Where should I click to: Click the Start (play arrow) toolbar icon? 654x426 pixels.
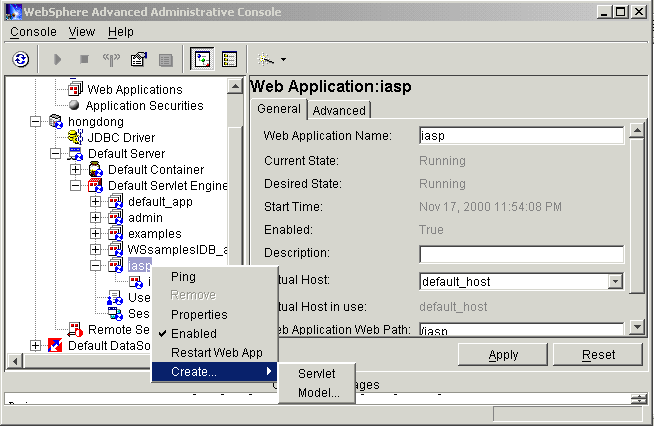[x=58, y=59]
